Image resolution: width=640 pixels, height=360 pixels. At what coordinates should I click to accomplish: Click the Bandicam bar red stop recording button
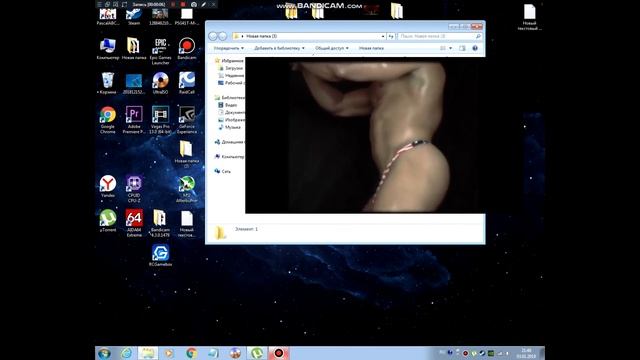coord(183,4)
